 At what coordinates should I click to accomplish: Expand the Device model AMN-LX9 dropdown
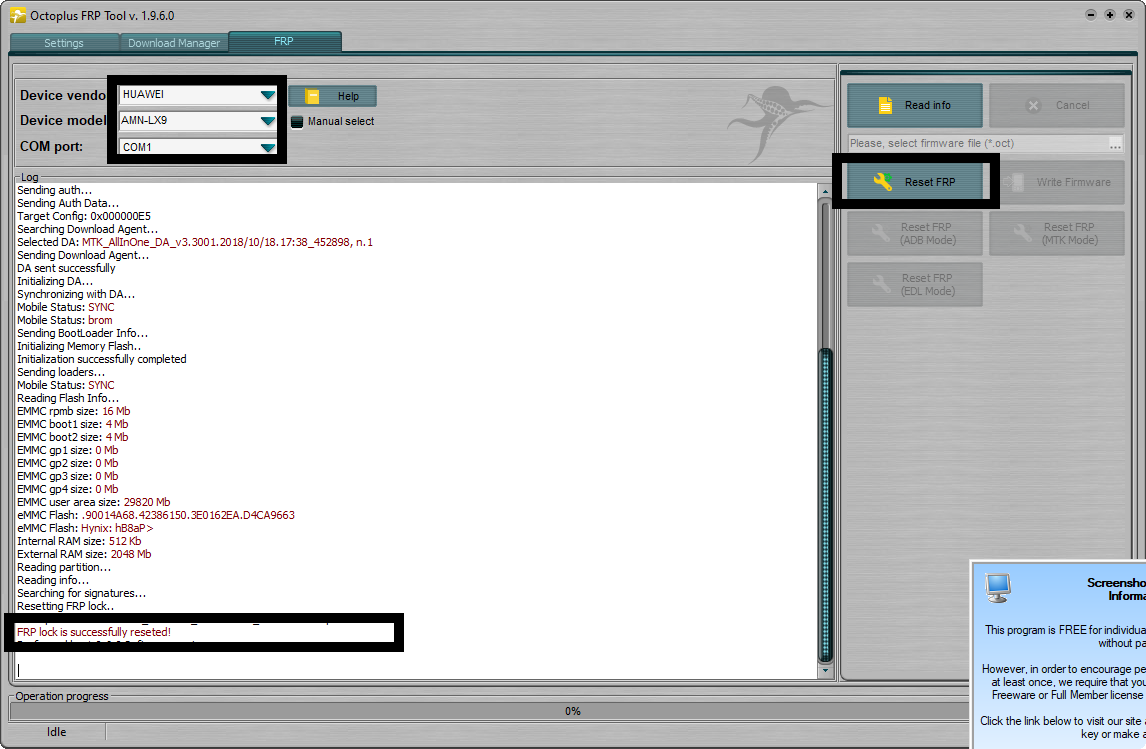(267, 121)
